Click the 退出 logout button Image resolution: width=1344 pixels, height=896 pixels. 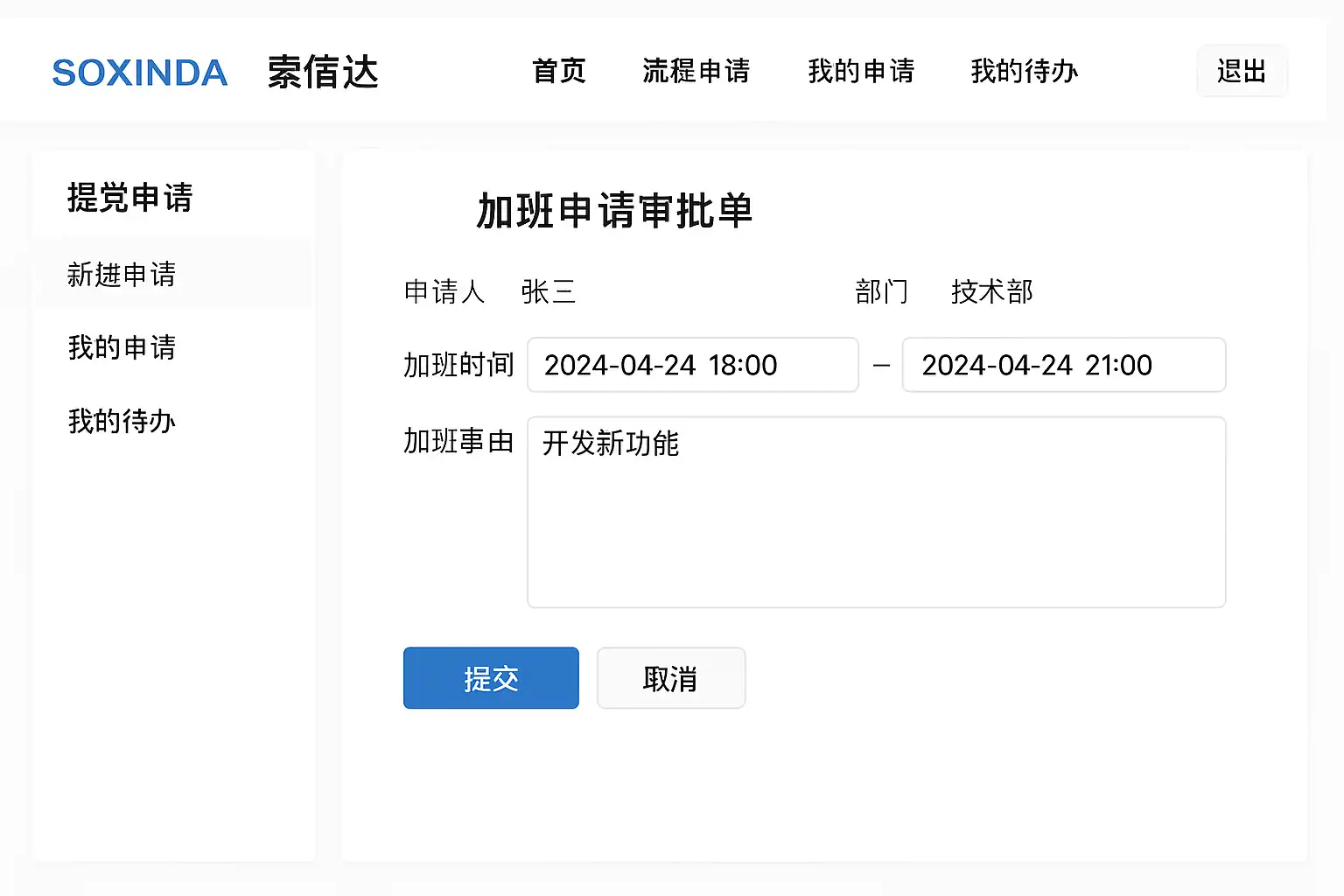1242,71
